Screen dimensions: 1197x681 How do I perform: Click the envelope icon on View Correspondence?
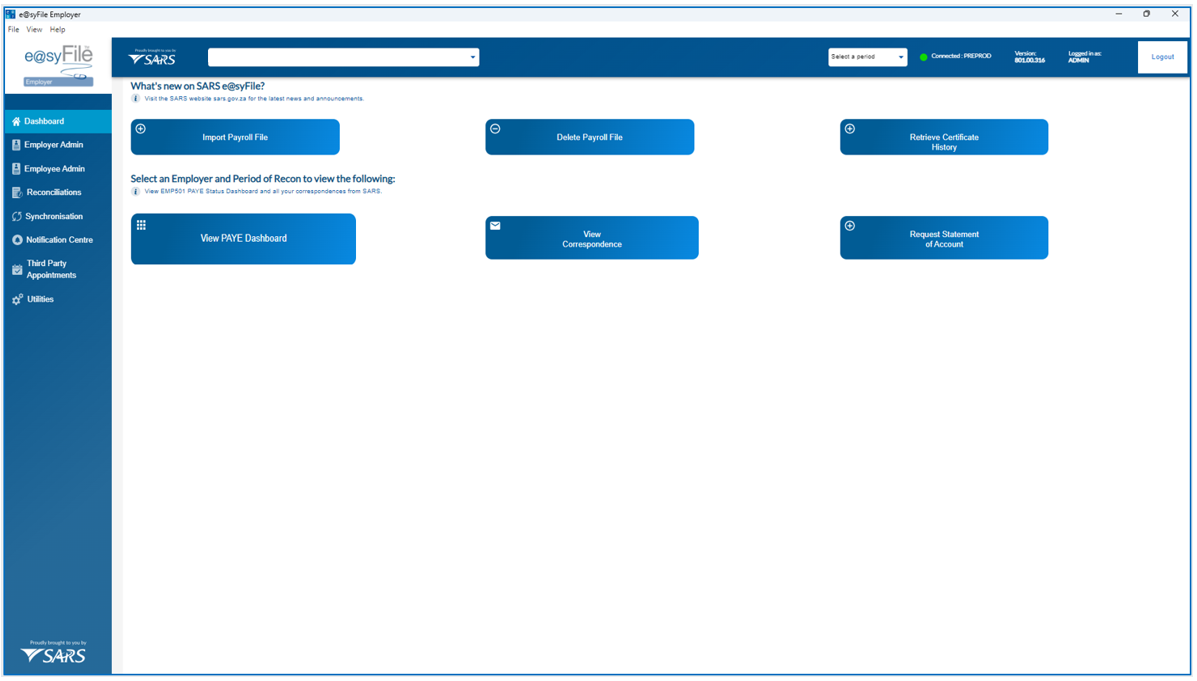(495, 226)
